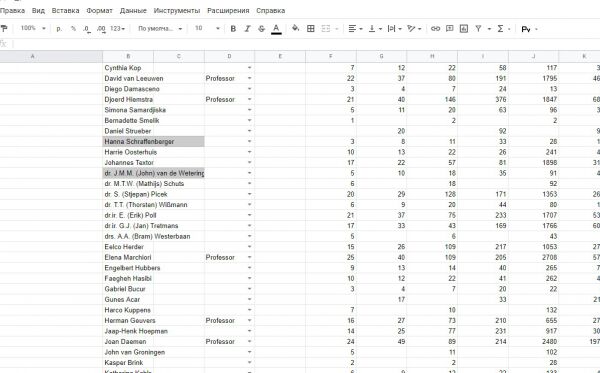Click the merge cells icon

pos(326,29)
